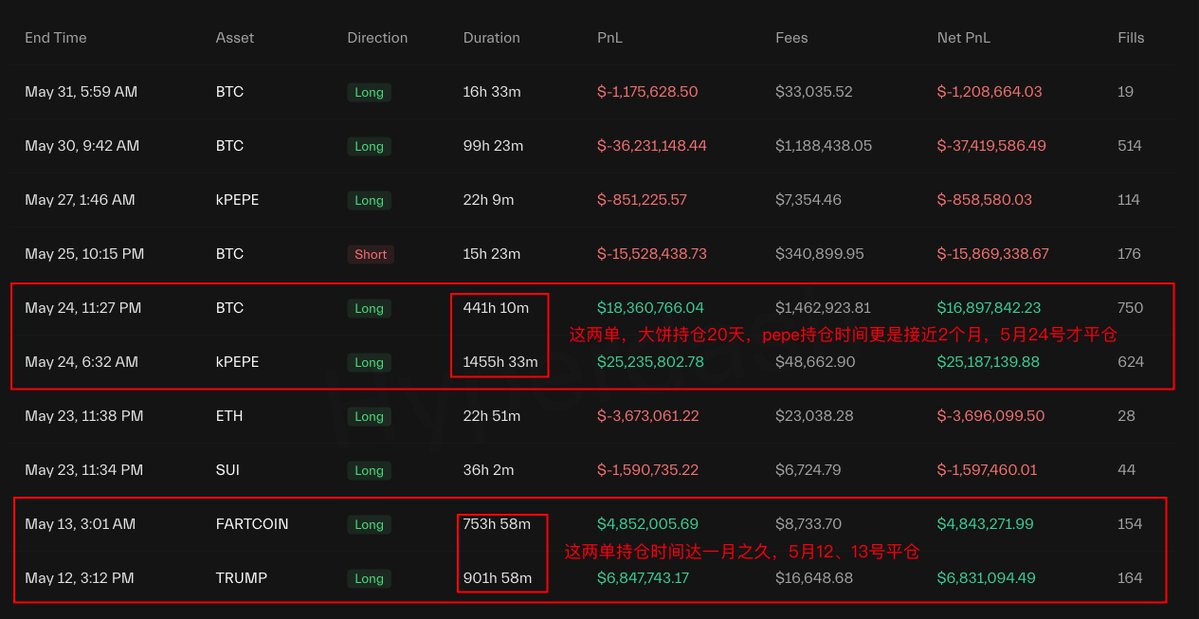Click the PnL value $-15,528,438.73
This screenshot has height=619, width=1199.
(x=651, y=254)
